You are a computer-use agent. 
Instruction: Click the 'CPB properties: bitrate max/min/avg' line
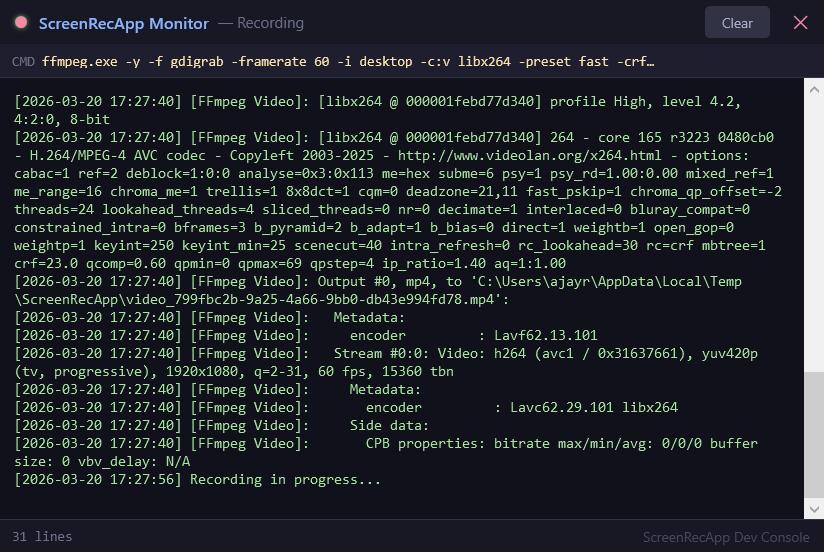[386, 443]
